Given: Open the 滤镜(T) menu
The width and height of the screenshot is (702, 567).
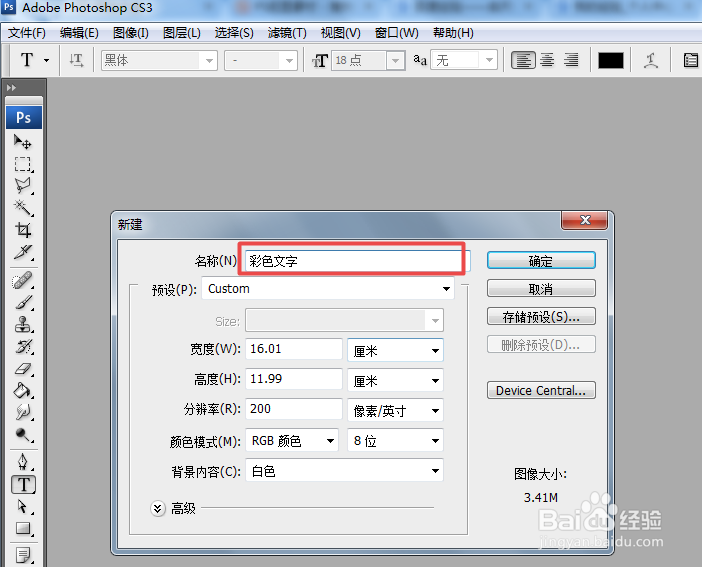Looking at the screenshot, I should pos(287,33).
